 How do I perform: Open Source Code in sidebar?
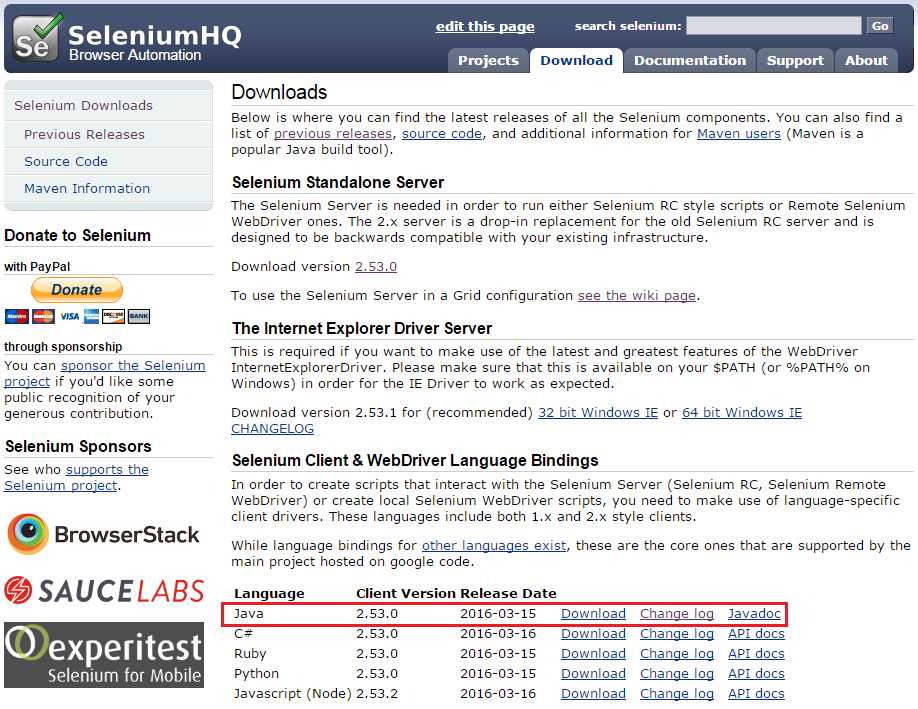(66, 161)
